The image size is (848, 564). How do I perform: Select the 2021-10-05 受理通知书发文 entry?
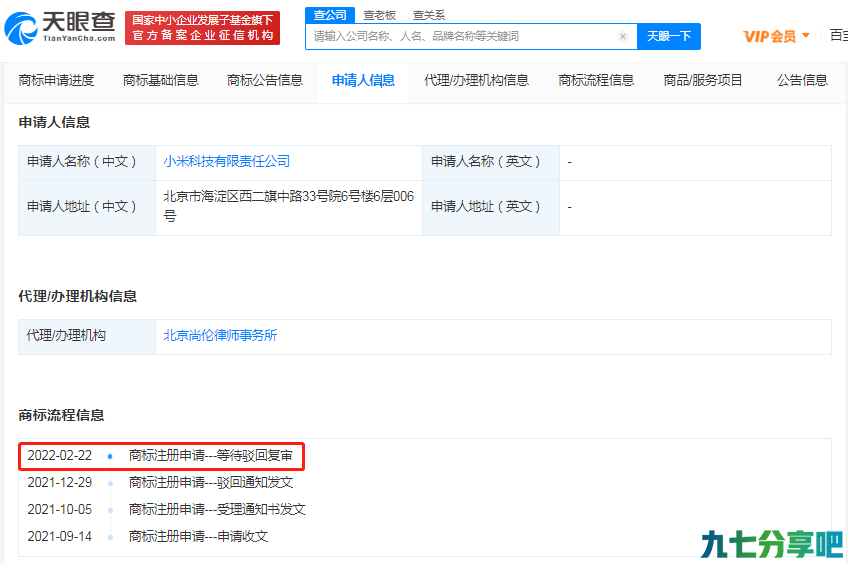(x=167, y=509)
